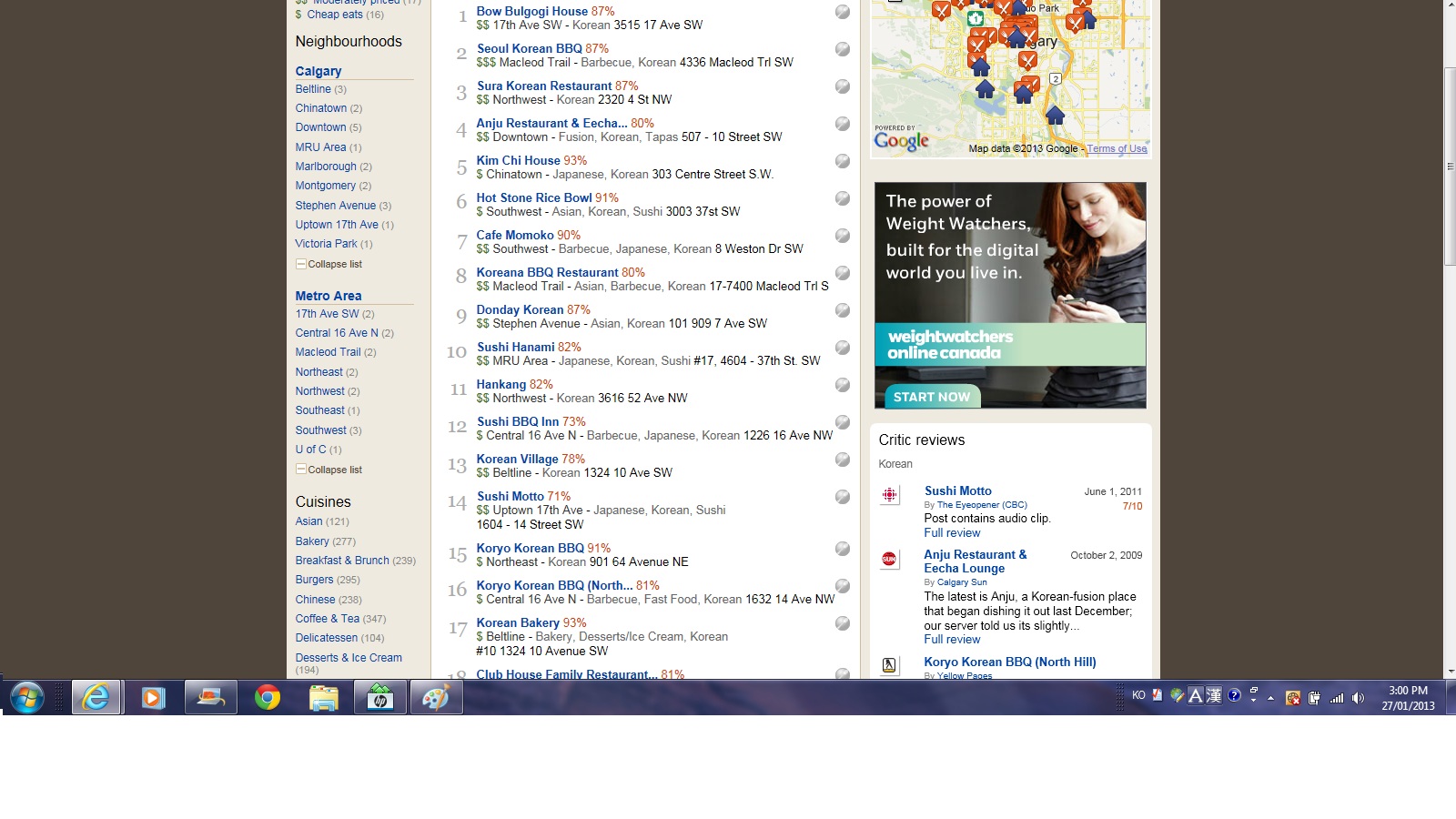Open Anju Restaurant & Eecha listing

point(551,123)
